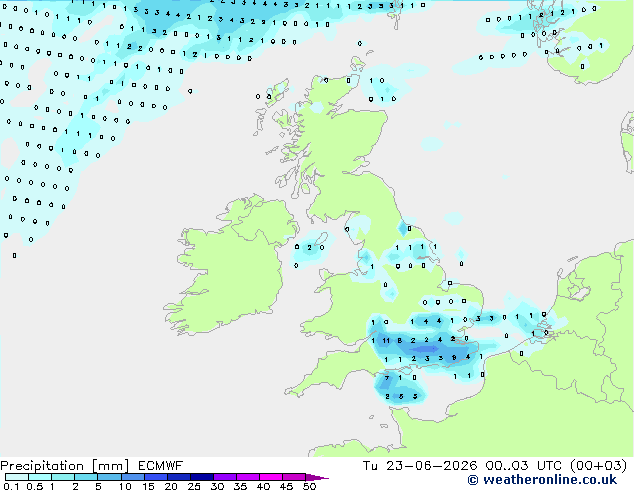Click the (00+03) forecast step label

(598, 466)
